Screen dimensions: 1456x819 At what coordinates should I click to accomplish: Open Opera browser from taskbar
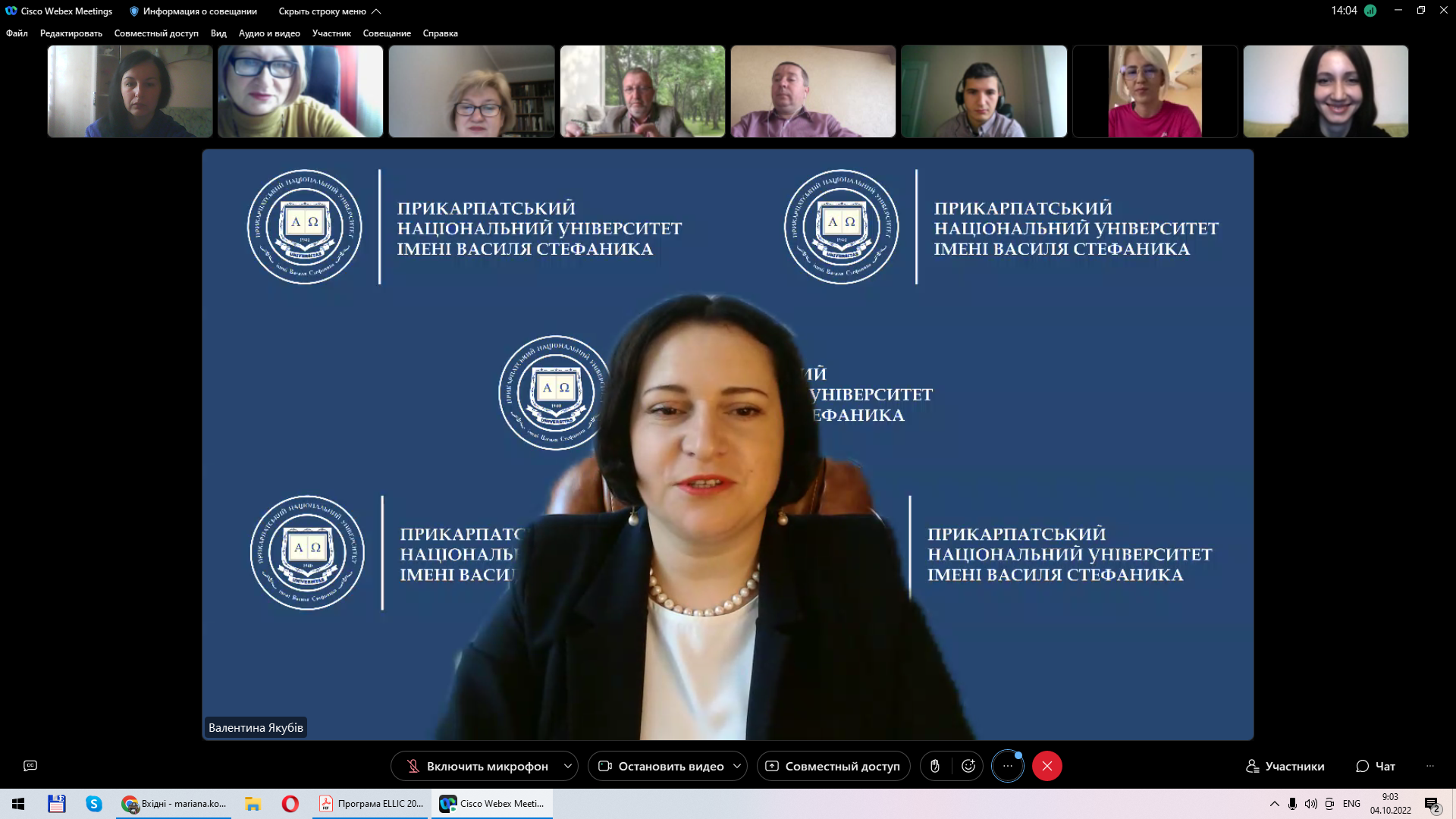coord(290,804)
